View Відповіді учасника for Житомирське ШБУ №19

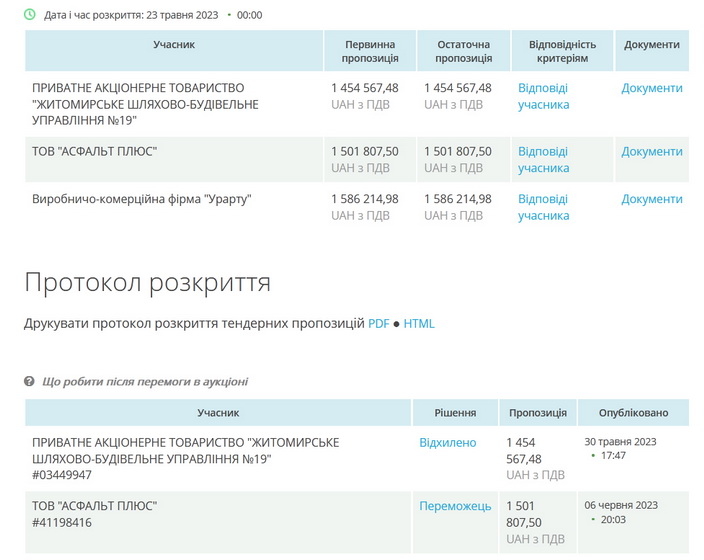click(543, 96)
